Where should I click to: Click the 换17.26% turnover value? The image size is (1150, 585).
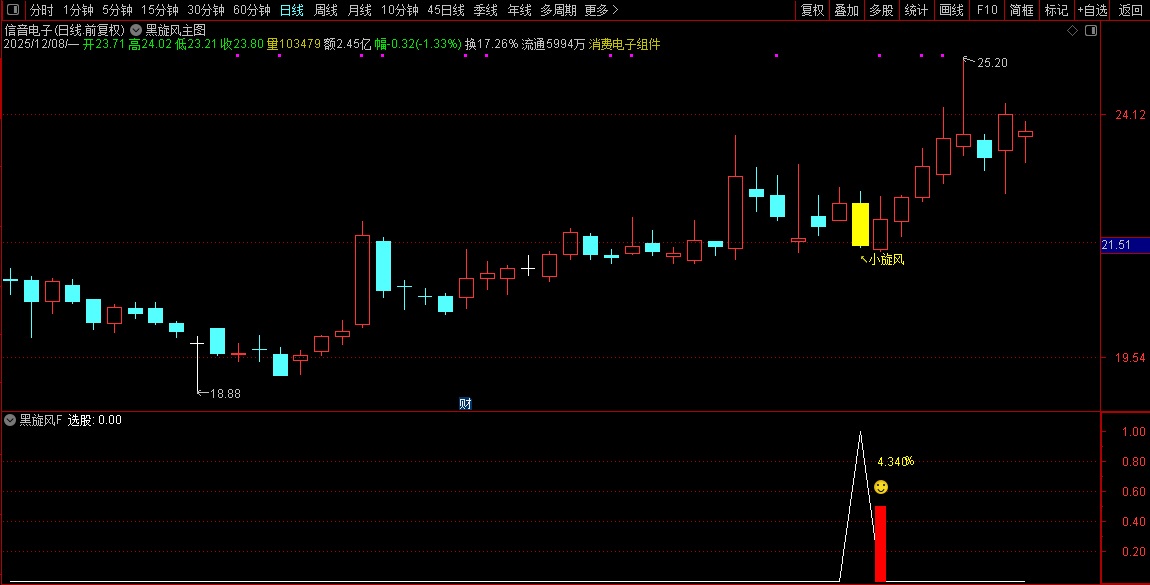click(491, 44)
